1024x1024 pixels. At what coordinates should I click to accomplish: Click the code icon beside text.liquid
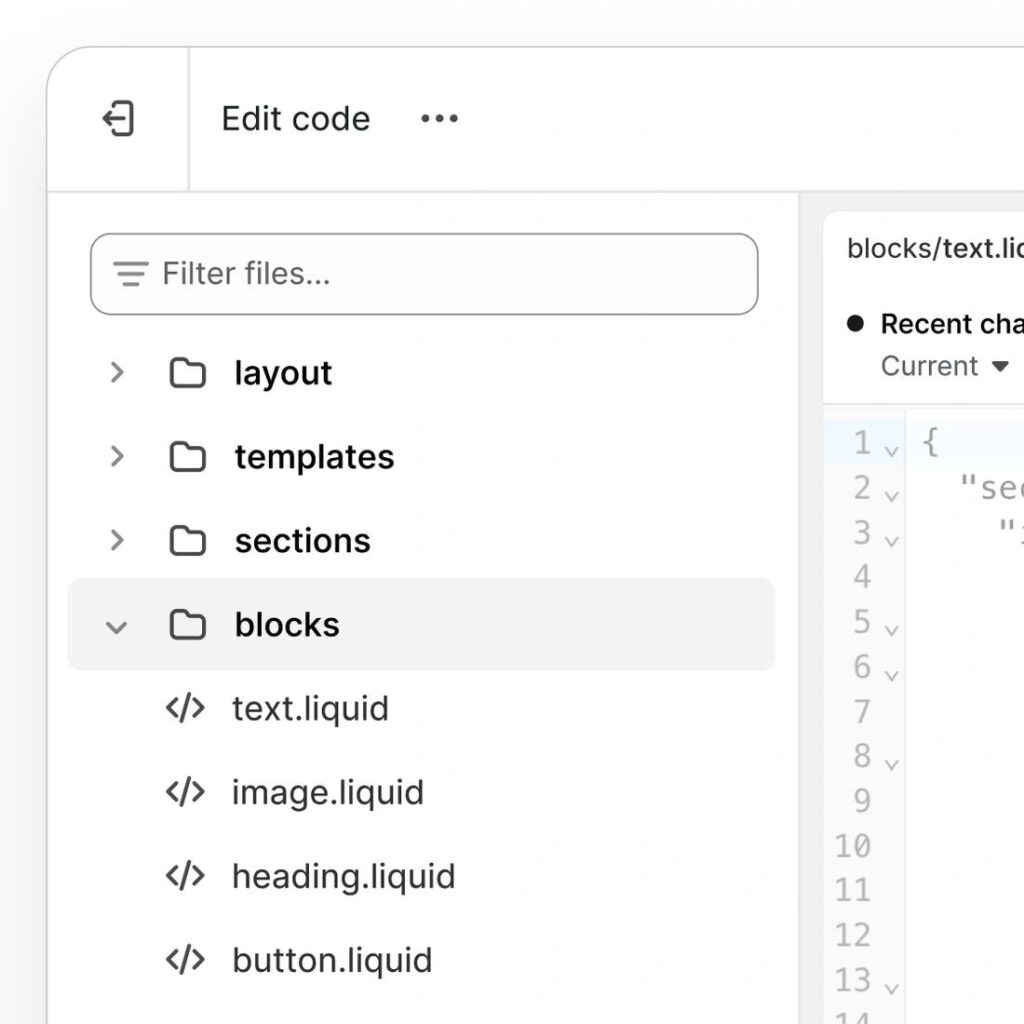coord(185,709)
